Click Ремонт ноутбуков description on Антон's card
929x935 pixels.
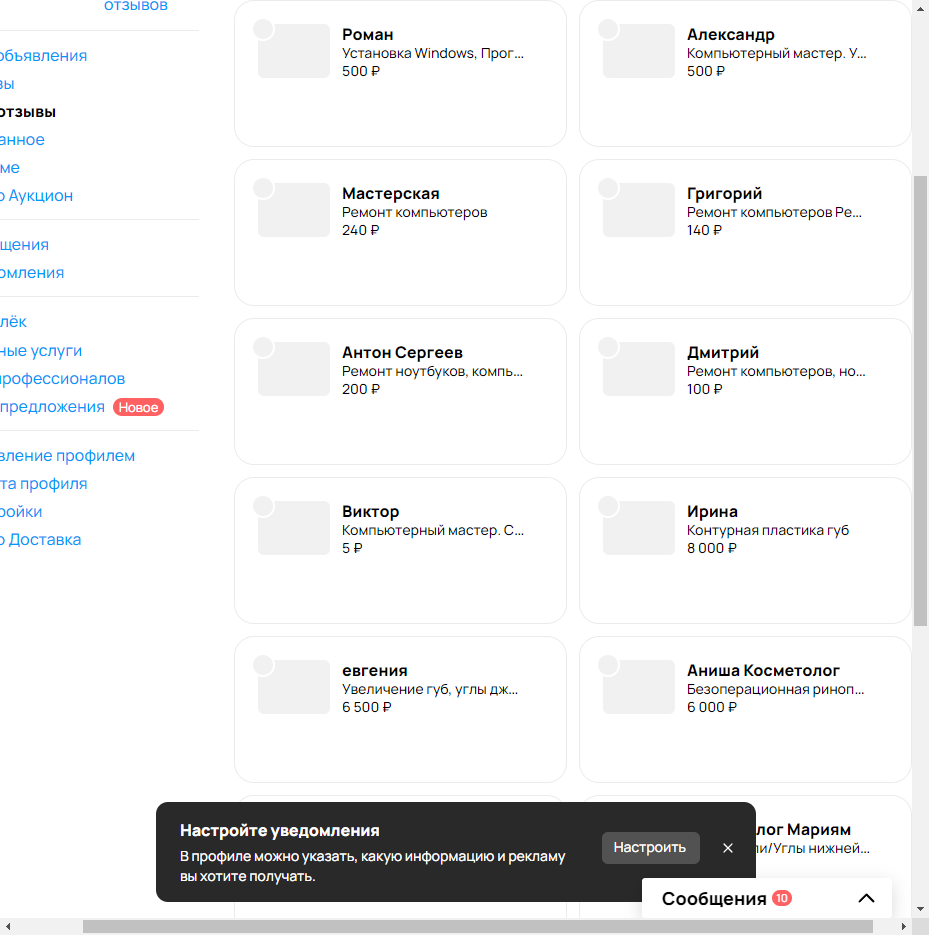click(x=432, y=371)
